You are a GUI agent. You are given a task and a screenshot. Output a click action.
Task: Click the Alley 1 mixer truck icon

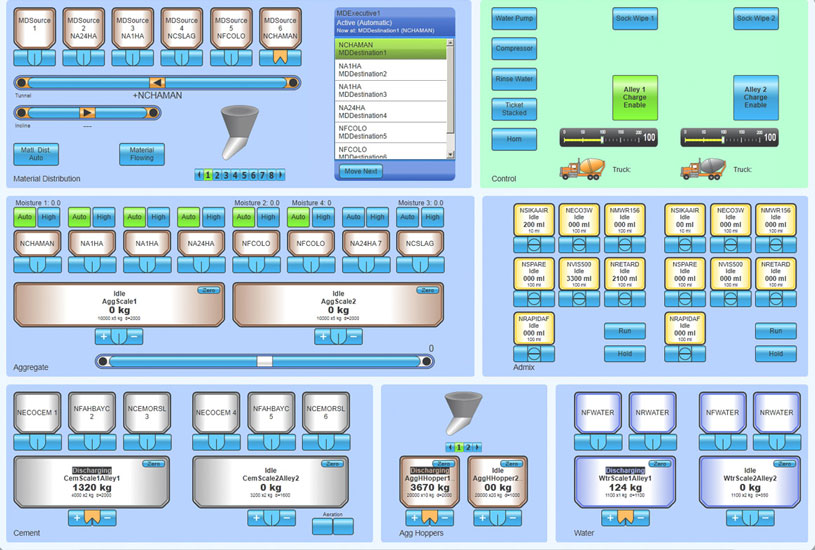coord(582,169)
